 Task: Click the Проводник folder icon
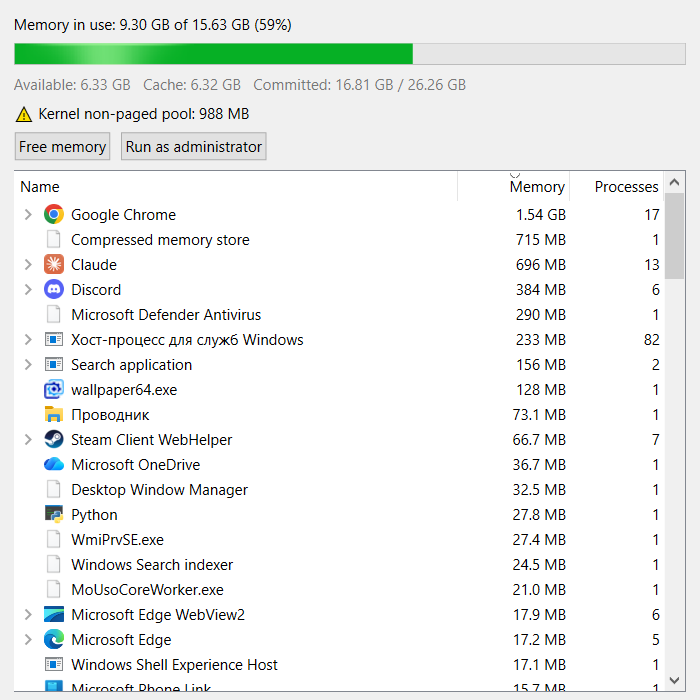[54, 415]
